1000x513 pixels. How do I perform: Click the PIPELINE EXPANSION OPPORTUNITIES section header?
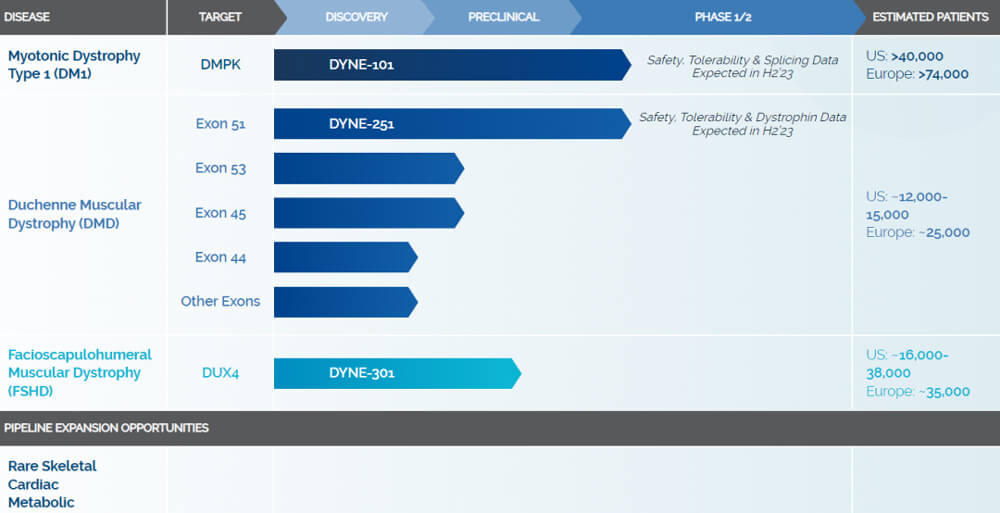(x=106, y=428)
